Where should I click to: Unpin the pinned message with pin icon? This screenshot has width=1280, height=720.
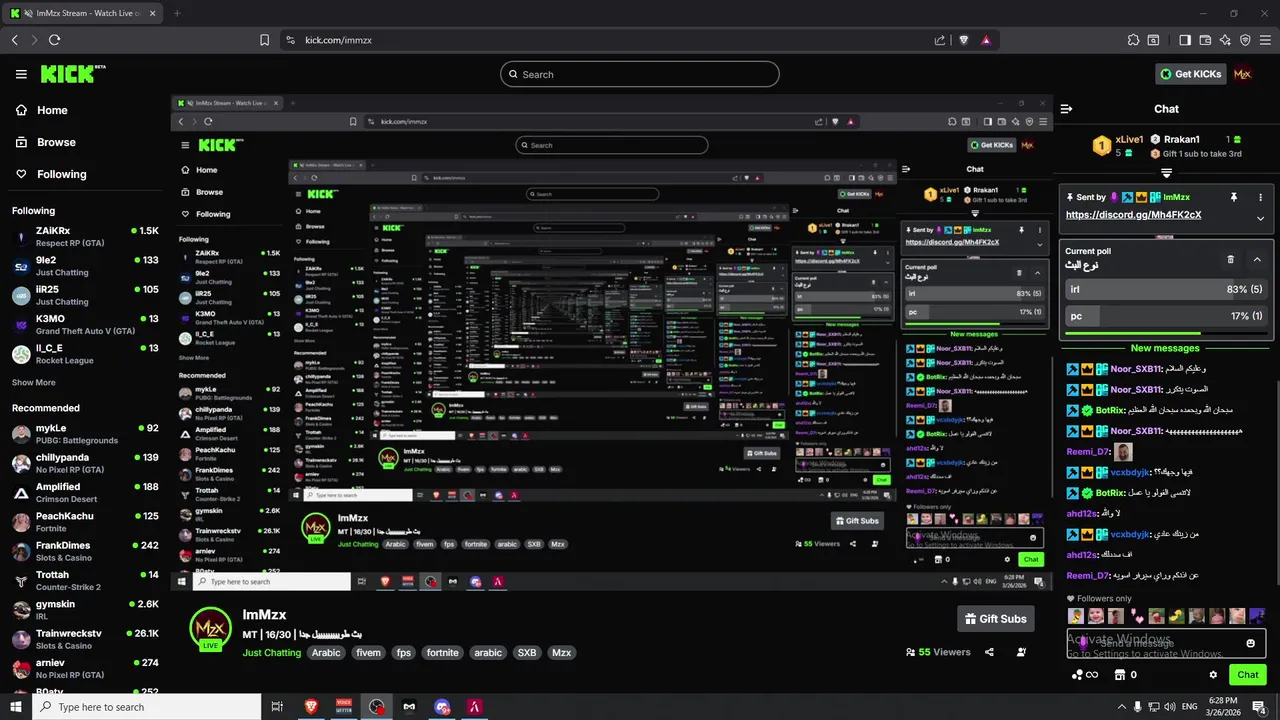click(1234, 198)
